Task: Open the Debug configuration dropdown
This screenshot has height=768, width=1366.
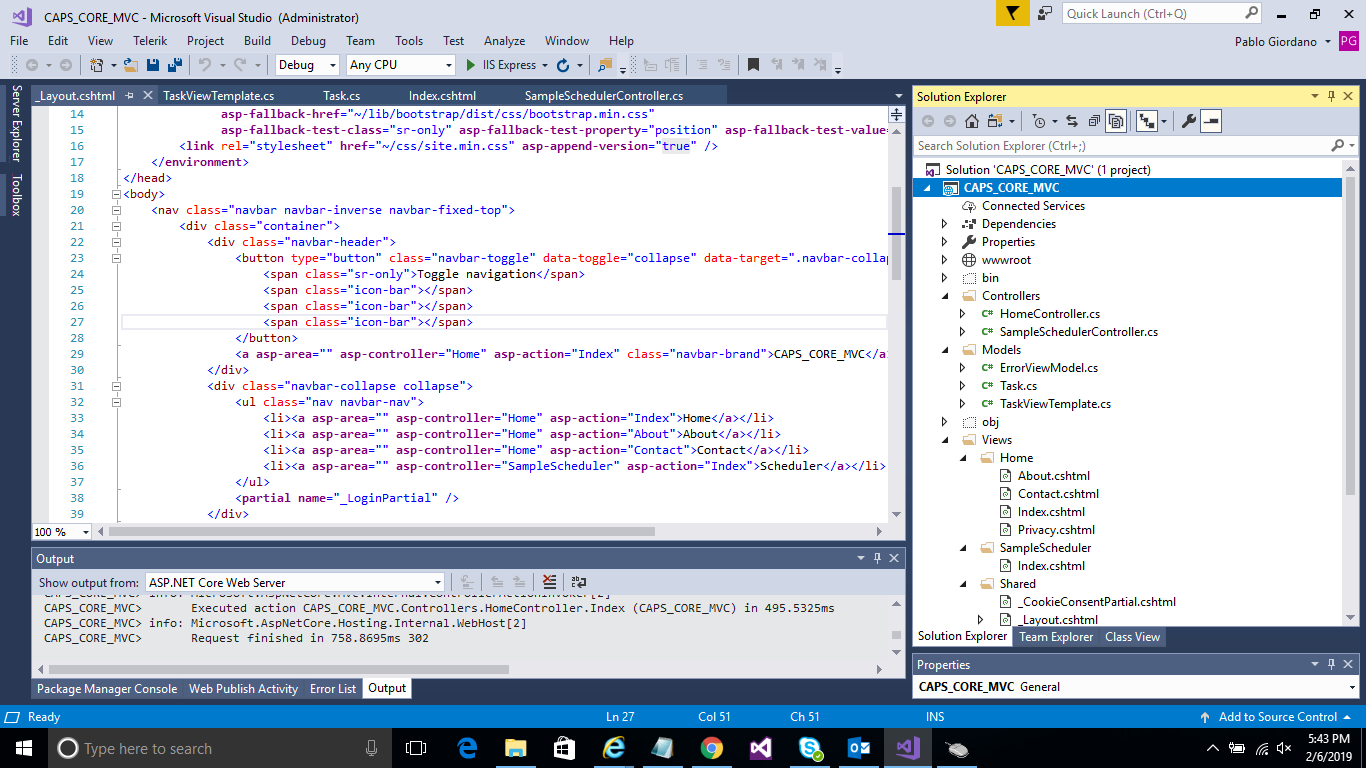Action: [x=308, y=65]
